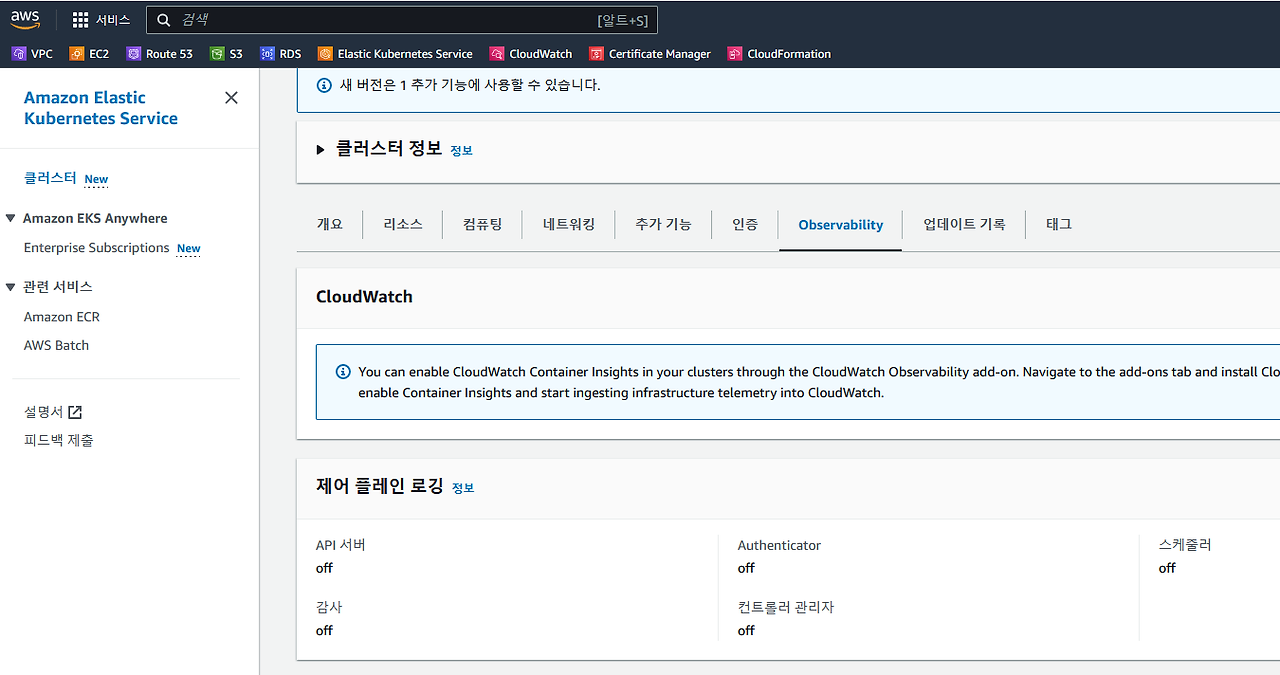The height and width of the screenshot is (675, 1280).
Task: Open the RDS shortcut icon
Action: click(266, 54)
